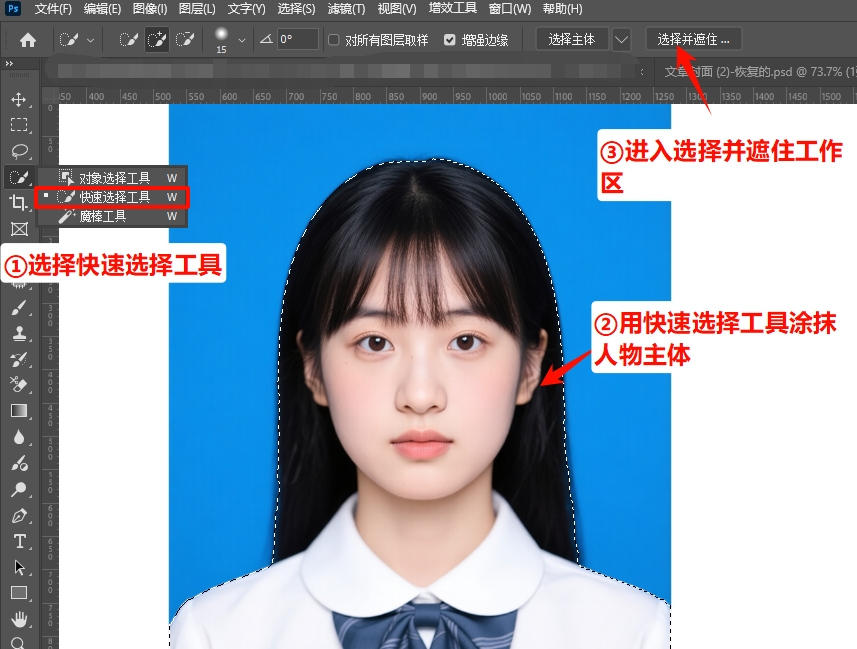Open the brush size picker dropdown
The width and height of the screenshot is (857, 649).
[x=242, y=40]
